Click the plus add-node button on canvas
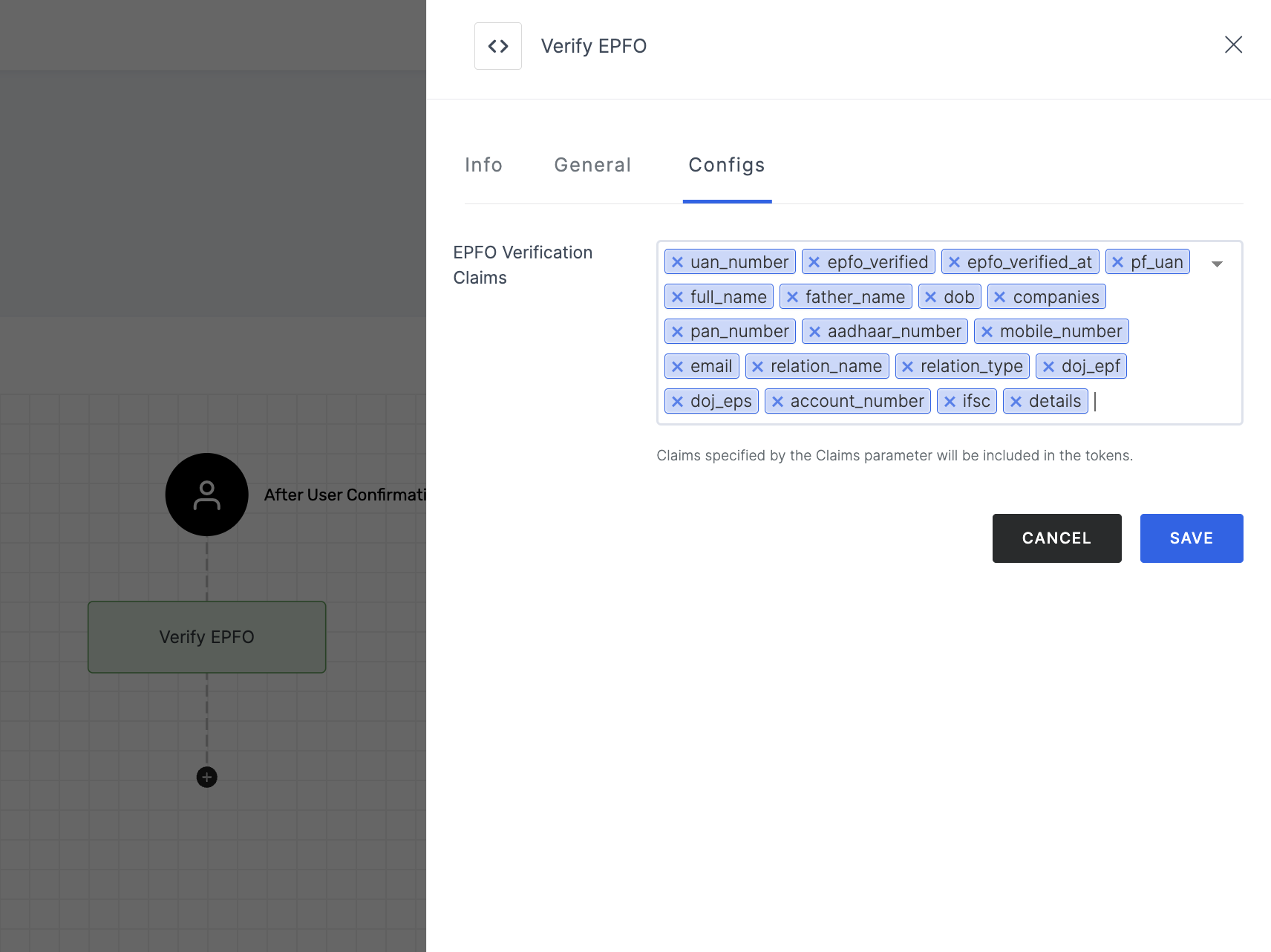Image resolution: width=1271 pixels, height=952 pixels. coord(206,777)
